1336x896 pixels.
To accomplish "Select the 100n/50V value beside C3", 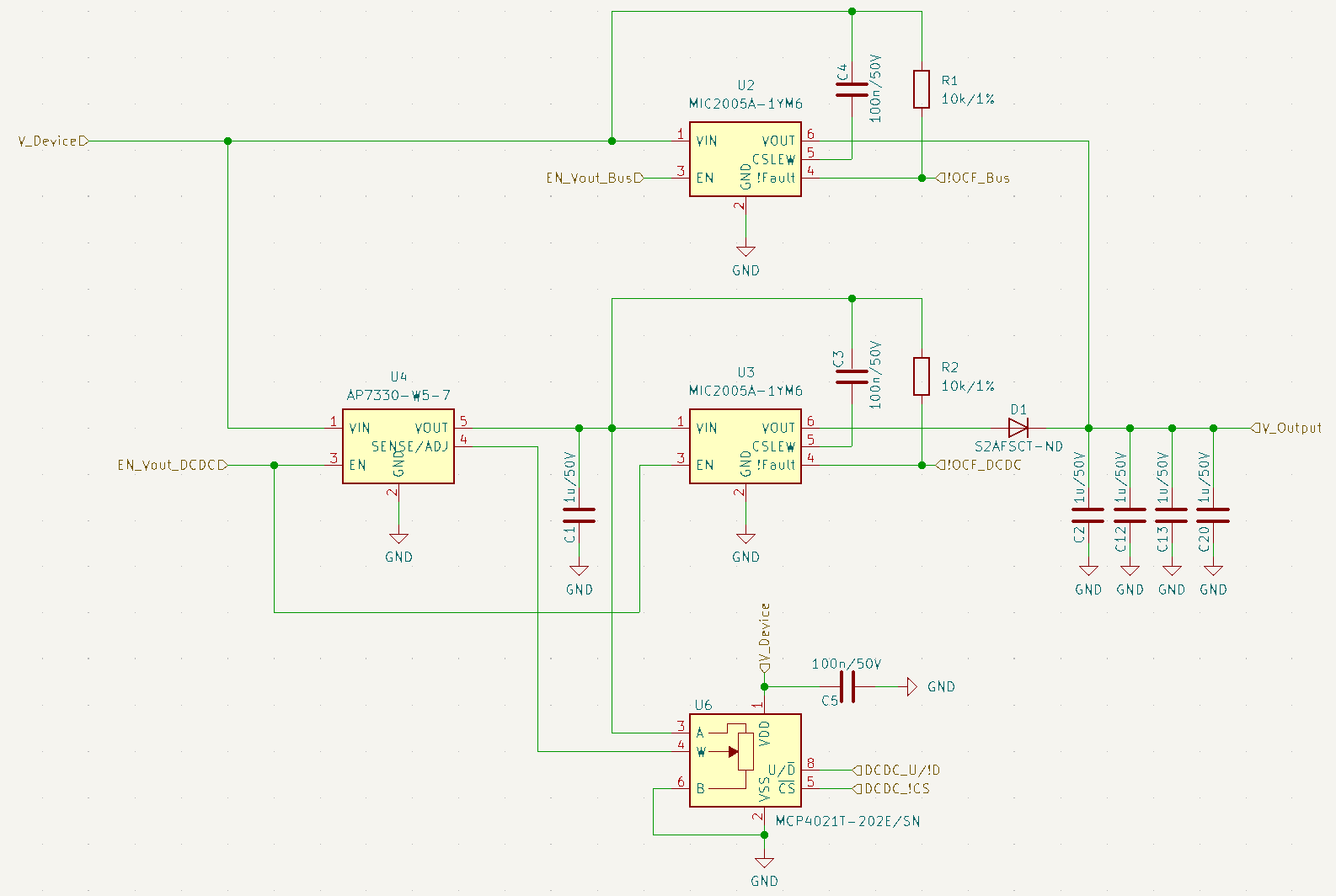I will pyautogui.click(x=875, y=376).
